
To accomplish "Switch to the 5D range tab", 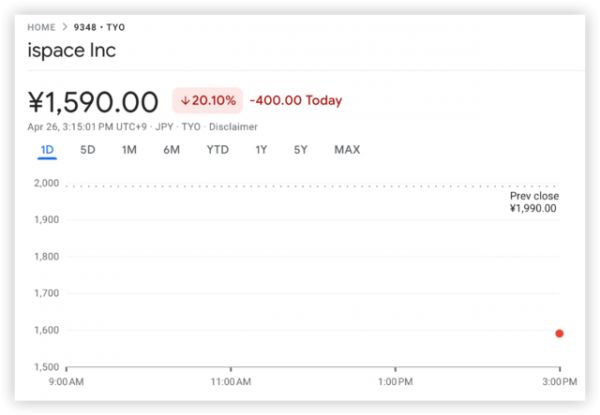I will click(x=88, y=150).
